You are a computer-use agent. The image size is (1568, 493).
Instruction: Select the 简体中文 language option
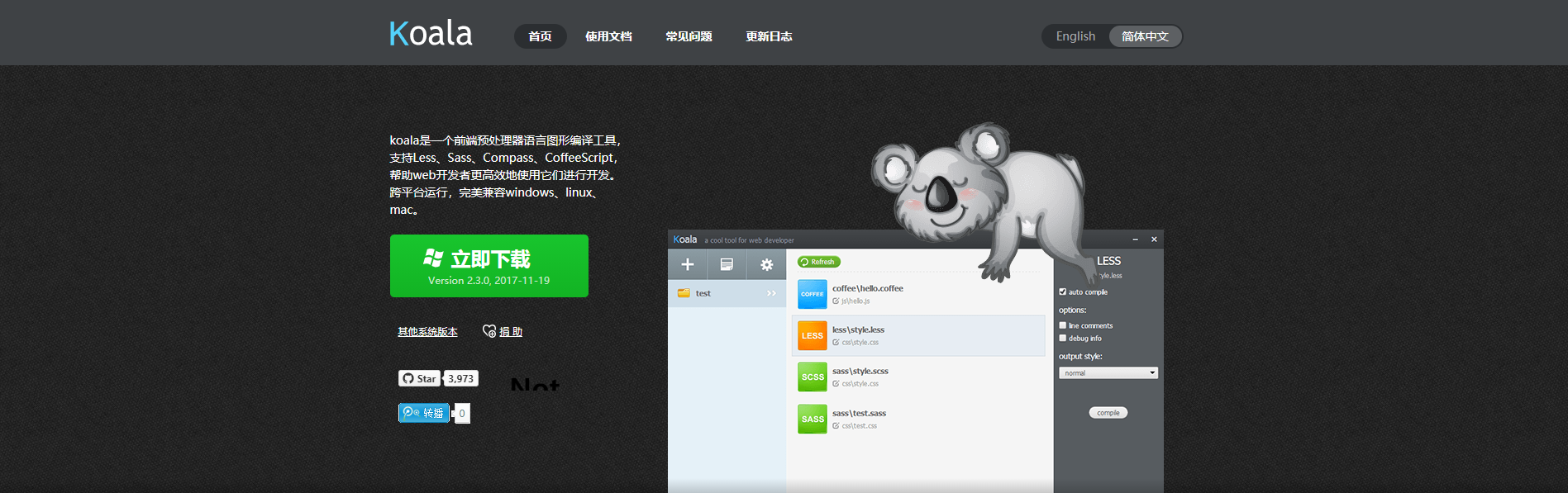pos(1145,36)
